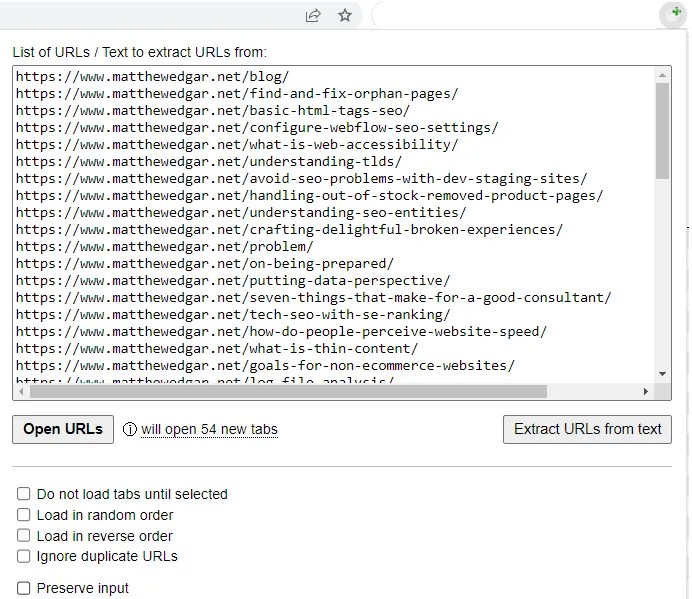Click the understanding-seo-entities URL line
This screenshot has height=599, width=692.
241,213
